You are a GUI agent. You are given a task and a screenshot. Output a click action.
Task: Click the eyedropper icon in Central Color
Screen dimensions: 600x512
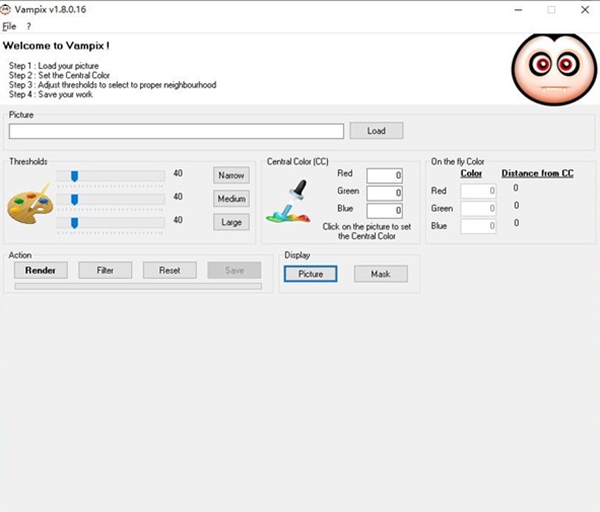coord(289,202)
